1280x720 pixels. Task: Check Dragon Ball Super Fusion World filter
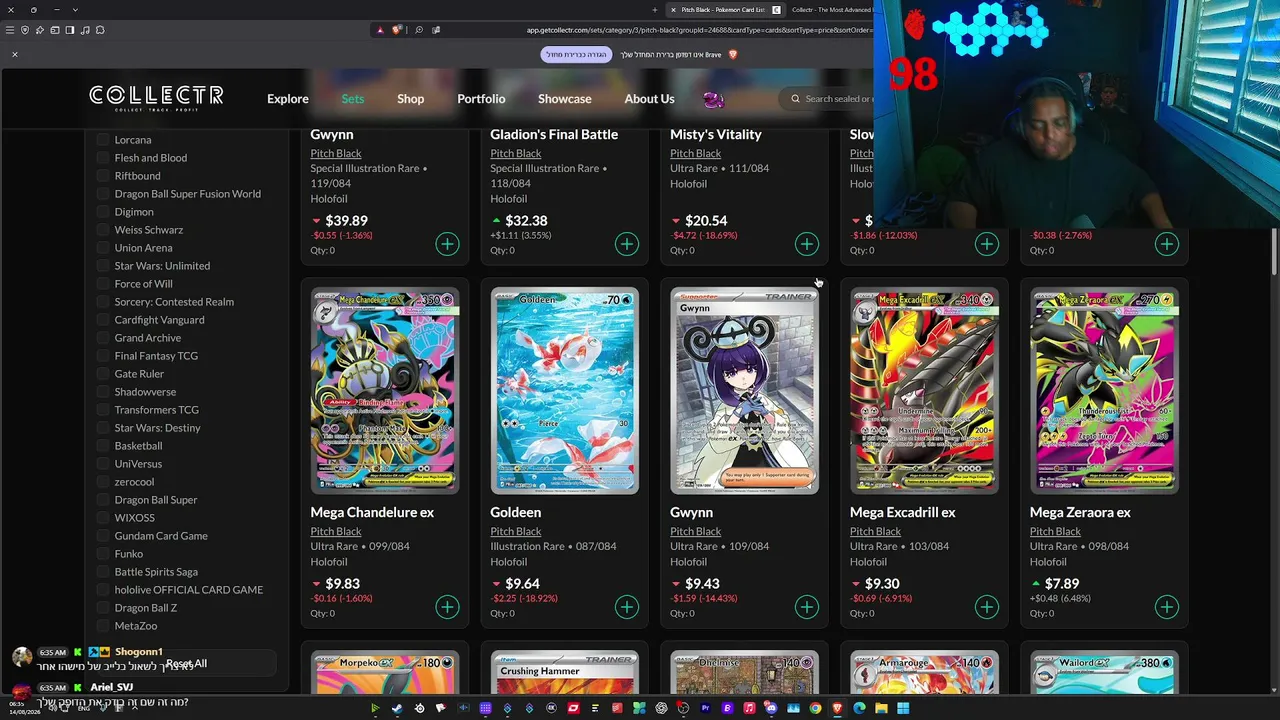point(103,194)
